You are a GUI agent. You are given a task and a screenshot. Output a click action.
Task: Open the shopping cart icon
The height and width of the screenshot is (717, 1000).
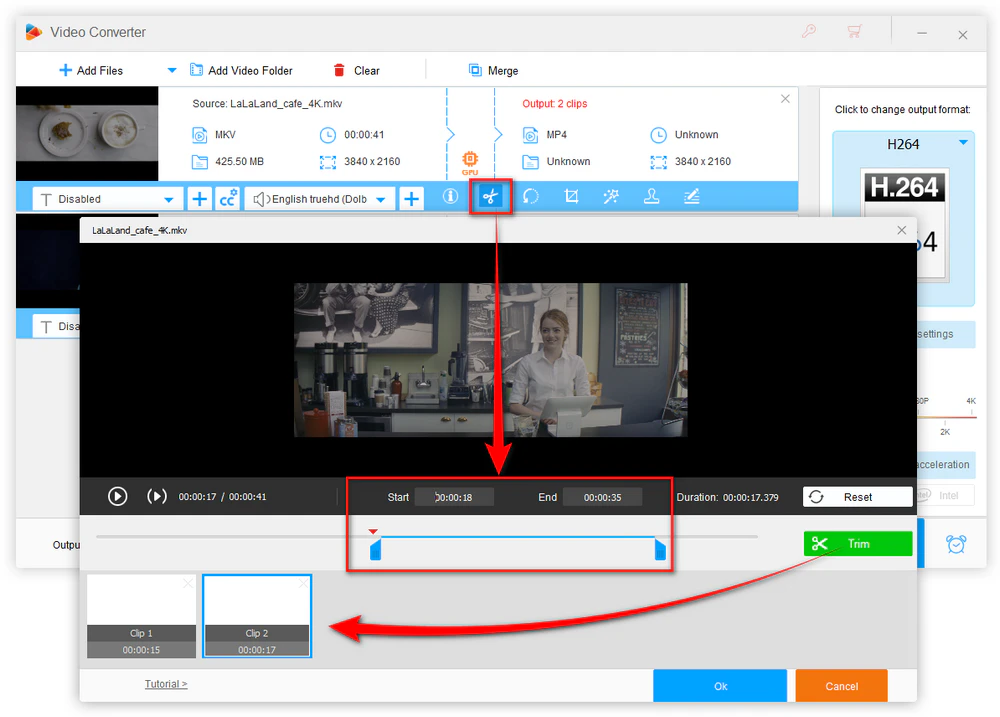pos(854,31)
